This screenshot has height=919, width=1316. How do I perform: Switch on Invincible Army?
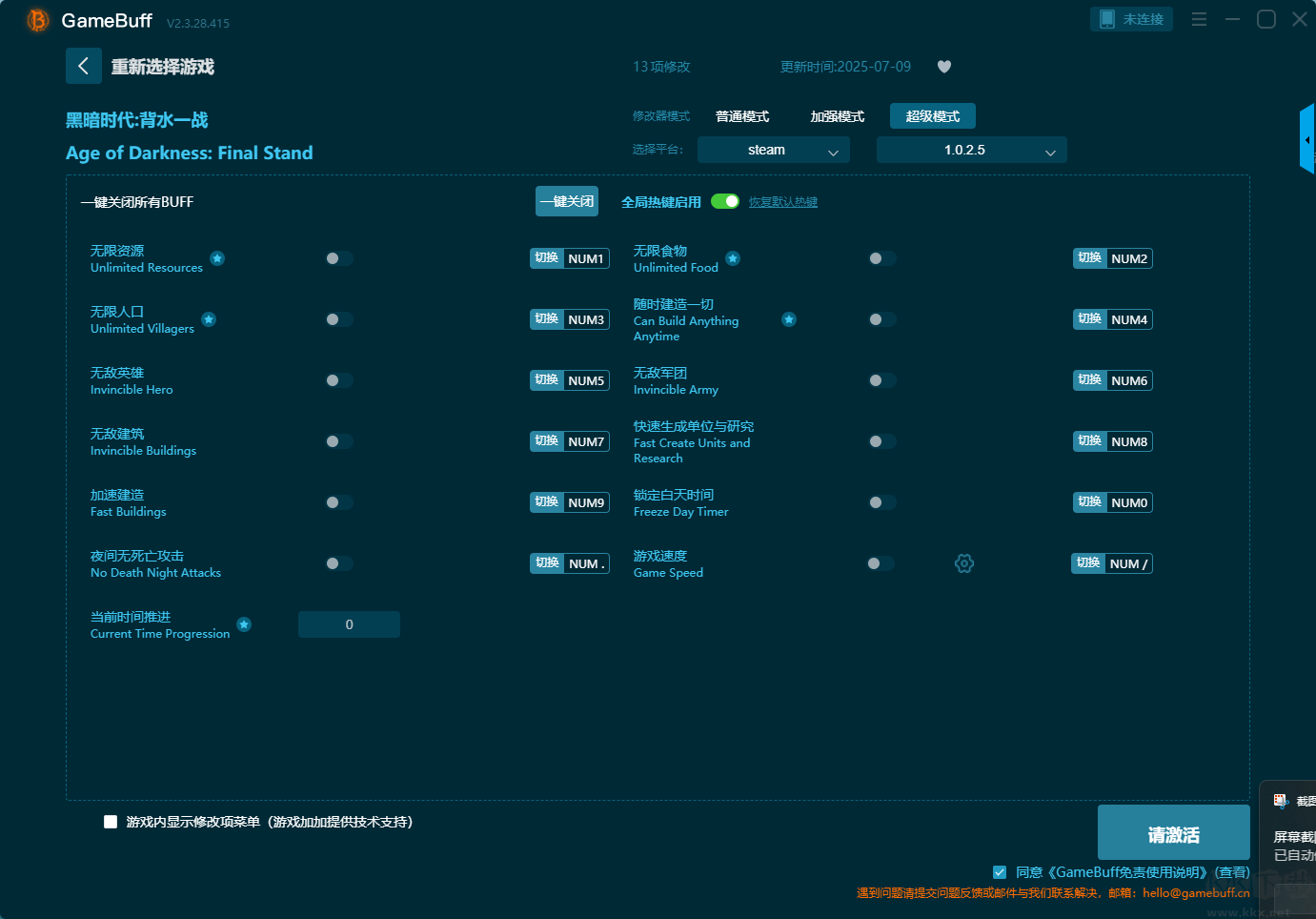(x=881, y=380)
